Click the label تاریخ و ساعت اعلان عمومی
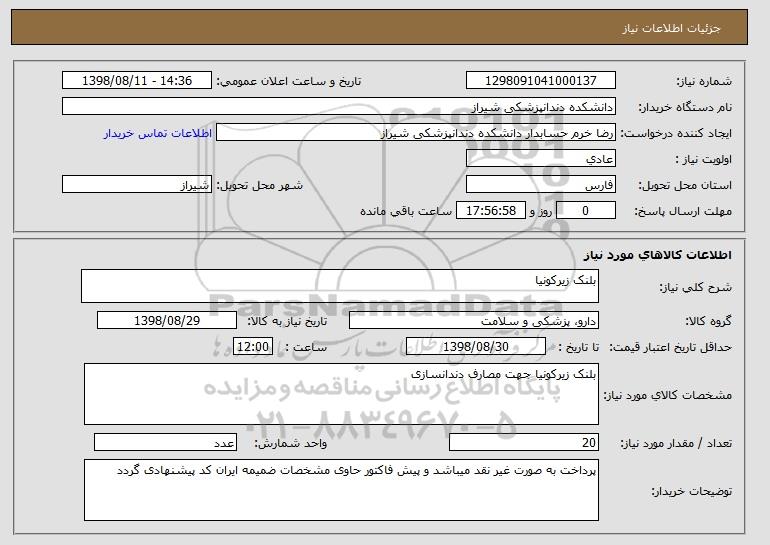 click(289, 82)
